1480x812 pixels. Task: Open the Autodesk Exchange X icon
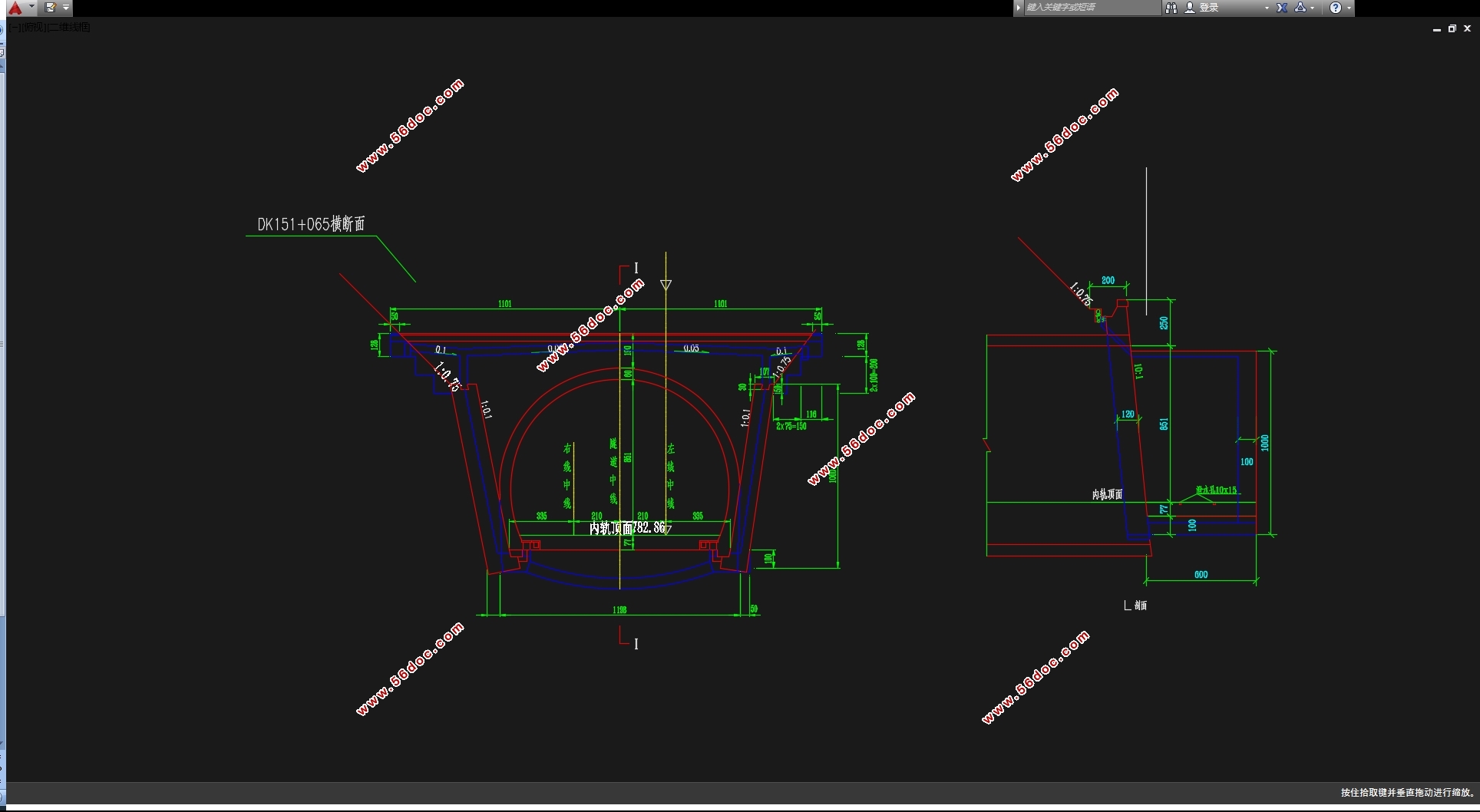[x=1282, y=8]
